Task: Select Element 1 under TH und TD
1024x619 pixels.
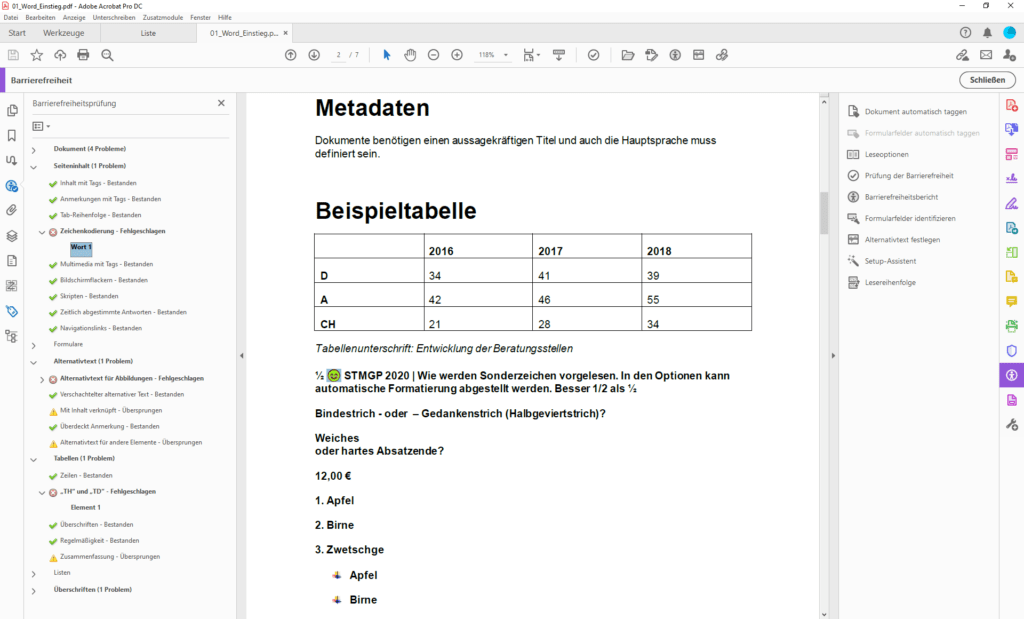Action: click(x=86, y=507)
